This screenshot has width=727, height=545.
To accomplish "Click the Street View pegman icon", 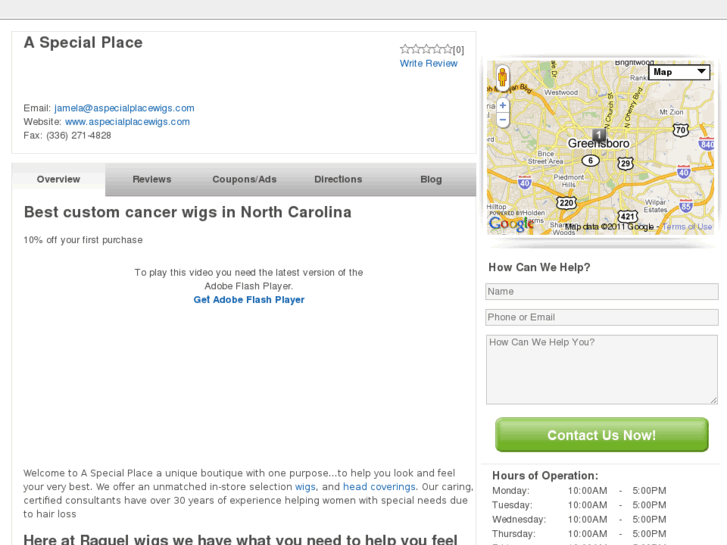I will point(502,78).
